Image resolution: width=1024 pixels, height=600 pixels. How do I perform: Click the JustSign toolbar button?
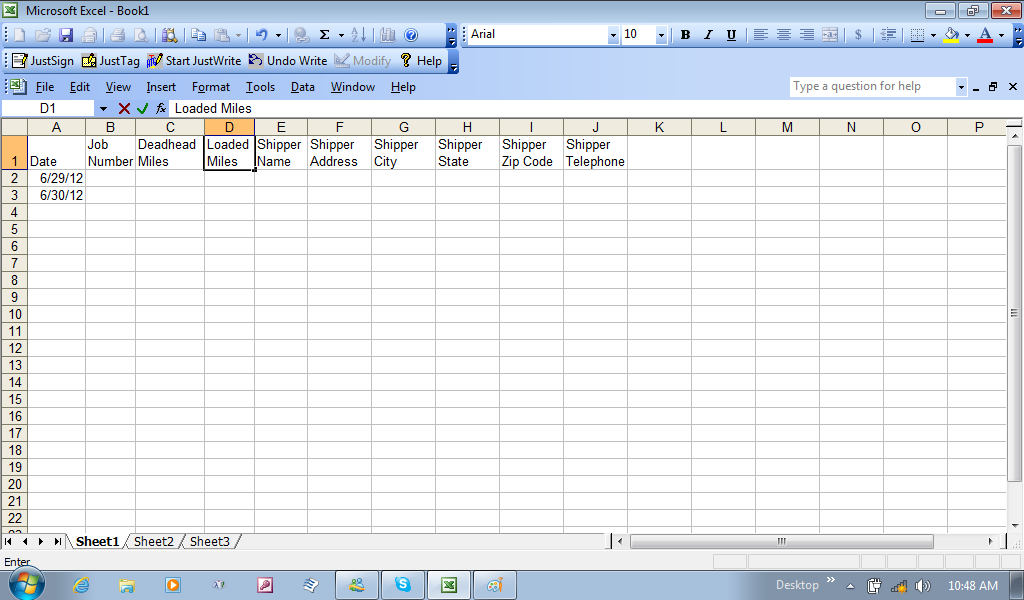point(43,61)
